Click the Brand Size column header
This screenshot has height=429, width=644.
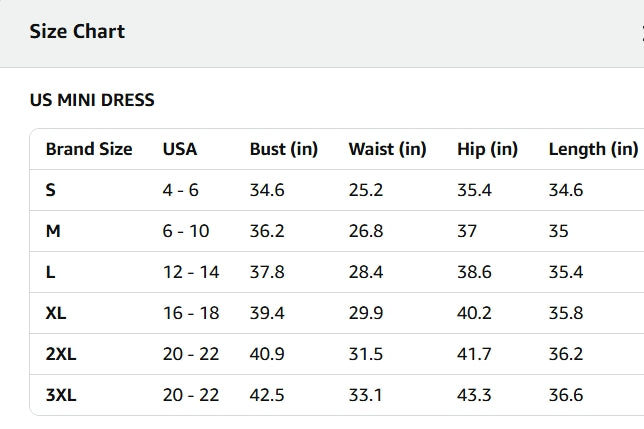click(89, 150)
